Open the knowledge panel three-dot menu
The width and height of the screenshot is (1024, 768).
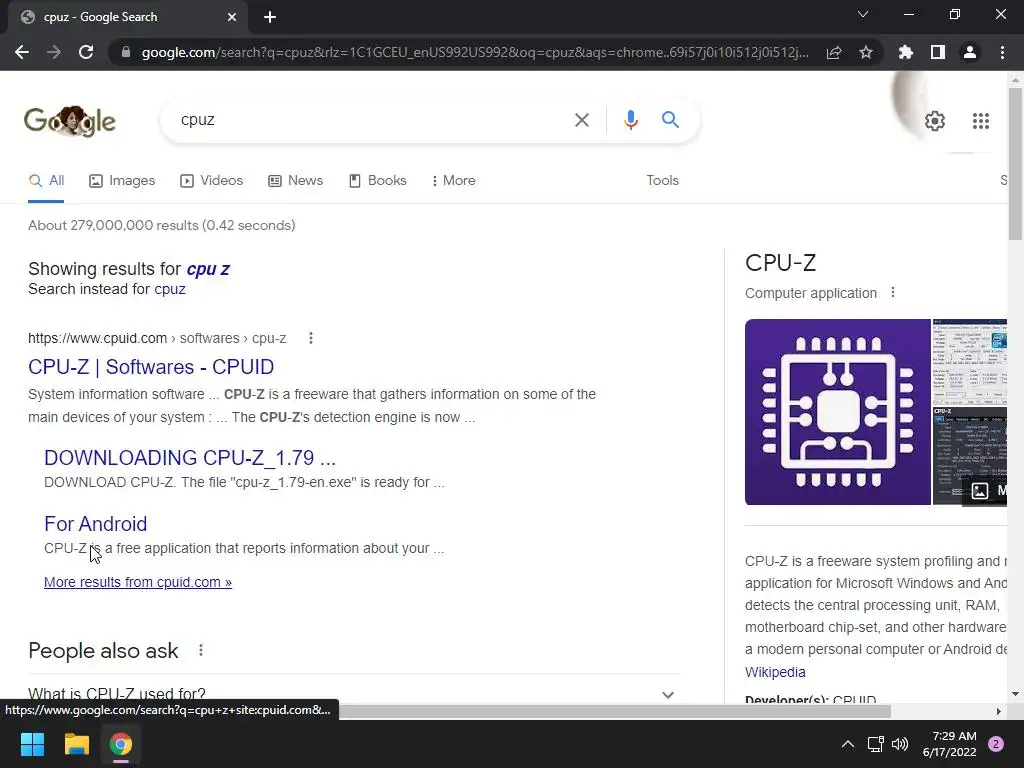(893, 293)
